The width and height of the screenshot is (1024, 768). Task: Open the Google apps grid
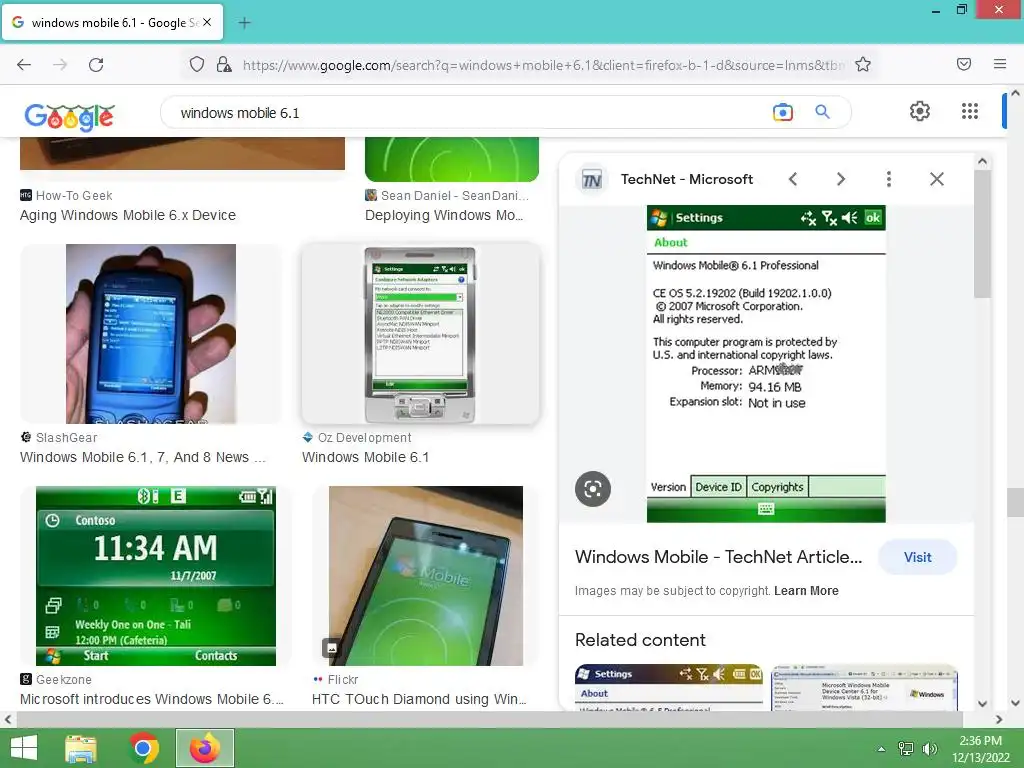coord(970,111)
